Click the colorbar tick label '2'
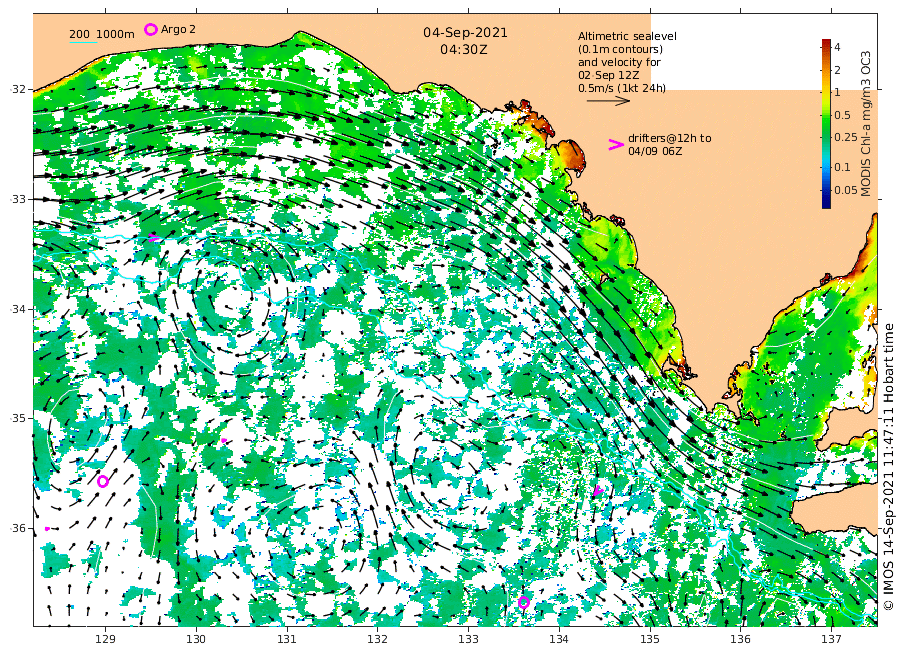 coord(837,70)
